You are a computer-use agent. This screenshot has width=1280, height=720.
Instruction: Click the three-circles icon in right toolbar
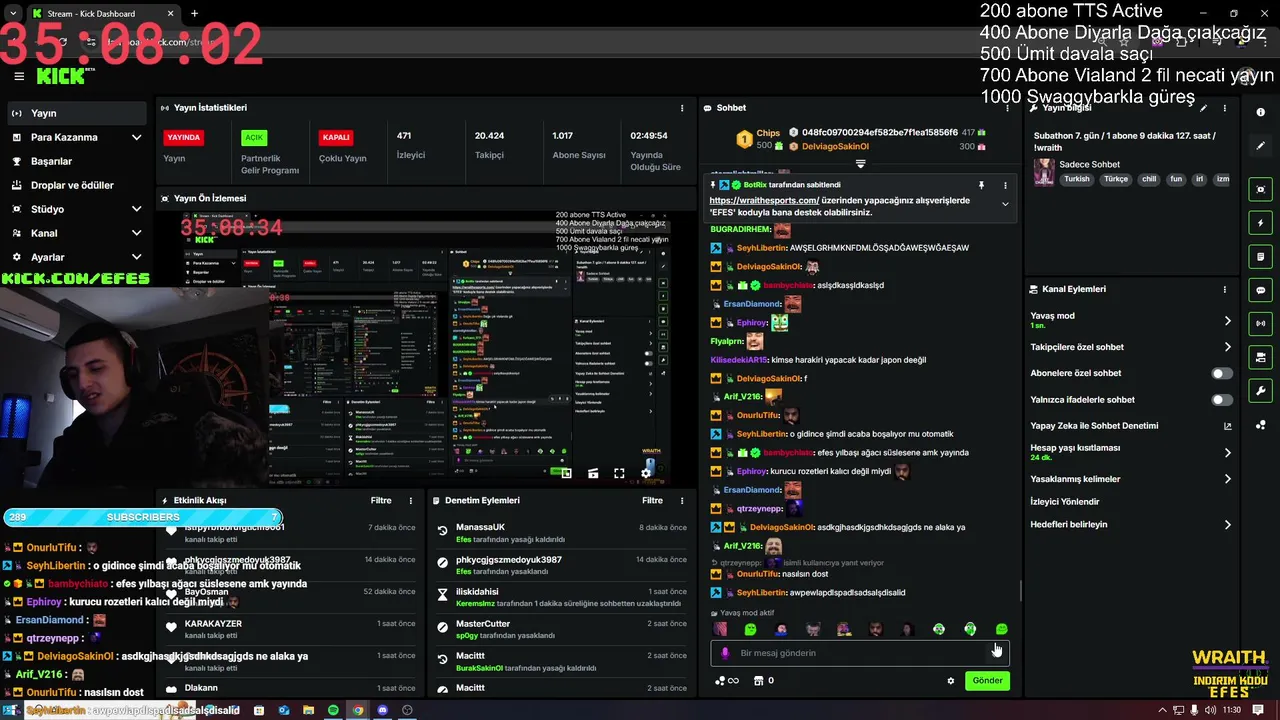1261,424
